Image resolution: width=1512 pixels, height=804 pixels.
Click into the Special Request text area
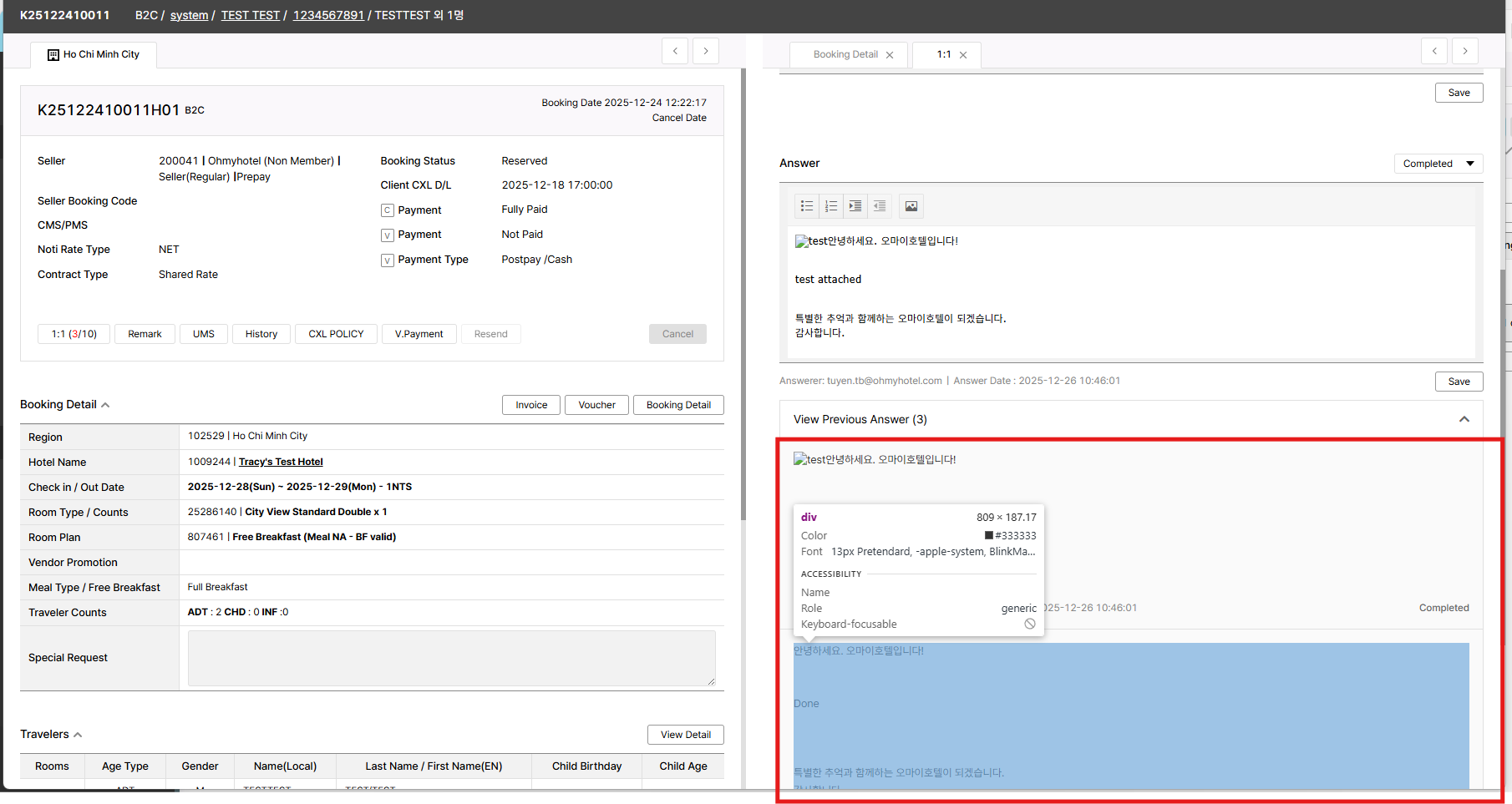tap(451, 658)
